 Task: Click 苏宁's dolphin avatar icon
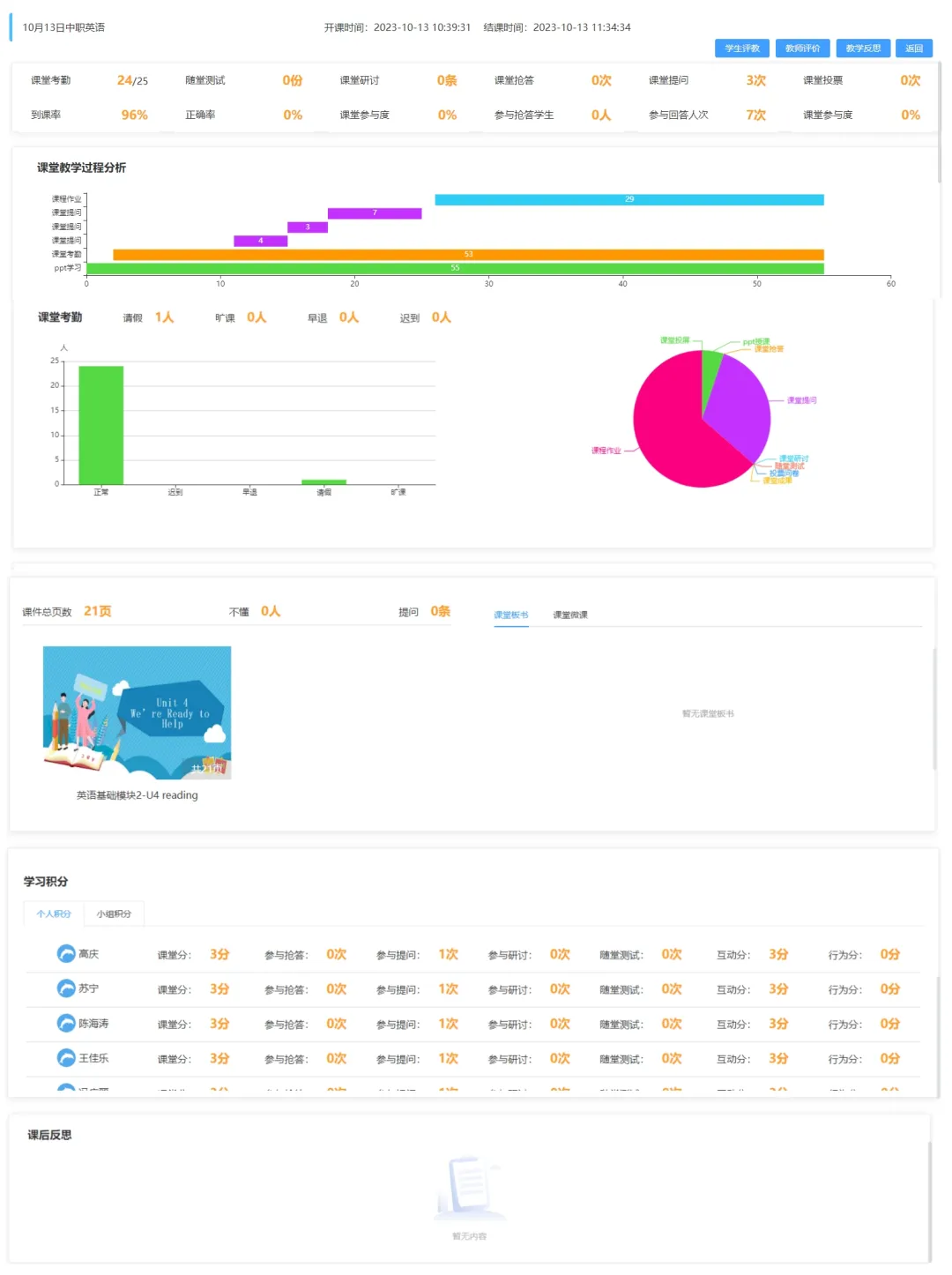(x=66, y=988)
